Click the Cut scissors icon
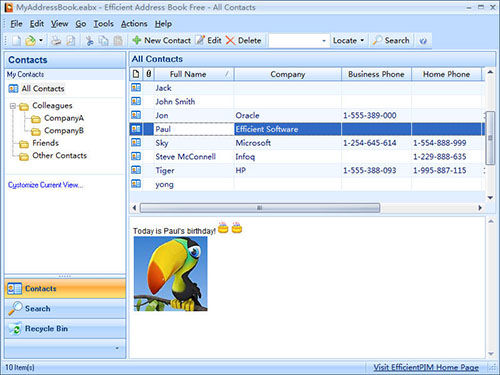 89,41
